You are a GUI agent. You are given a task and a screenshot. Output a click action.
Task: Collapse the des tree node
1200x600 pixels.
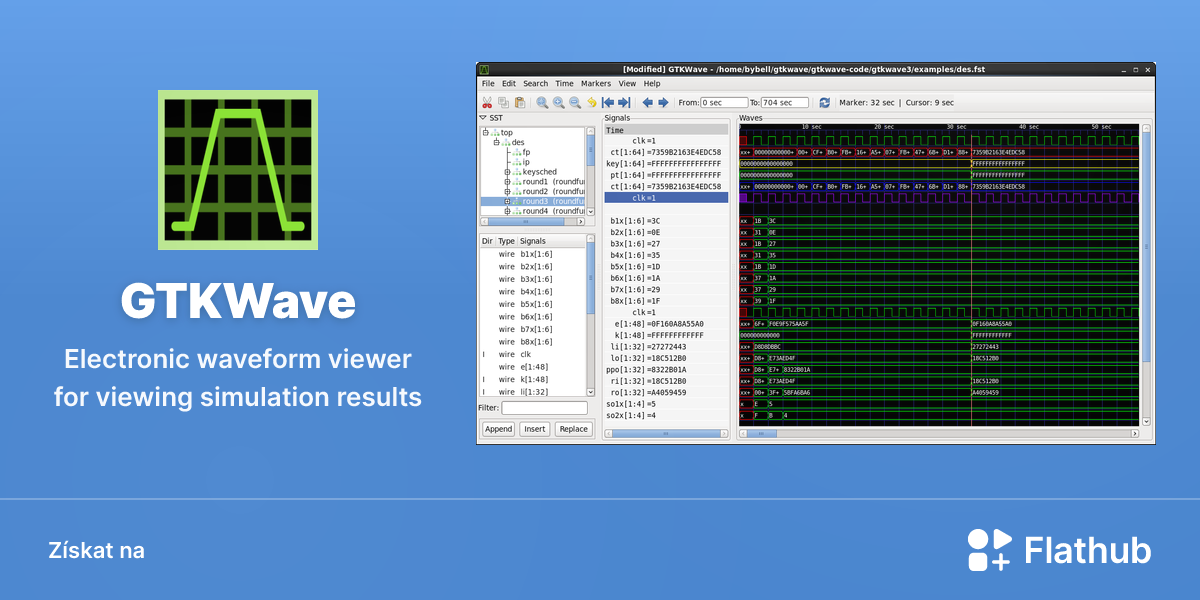point(497,142)
